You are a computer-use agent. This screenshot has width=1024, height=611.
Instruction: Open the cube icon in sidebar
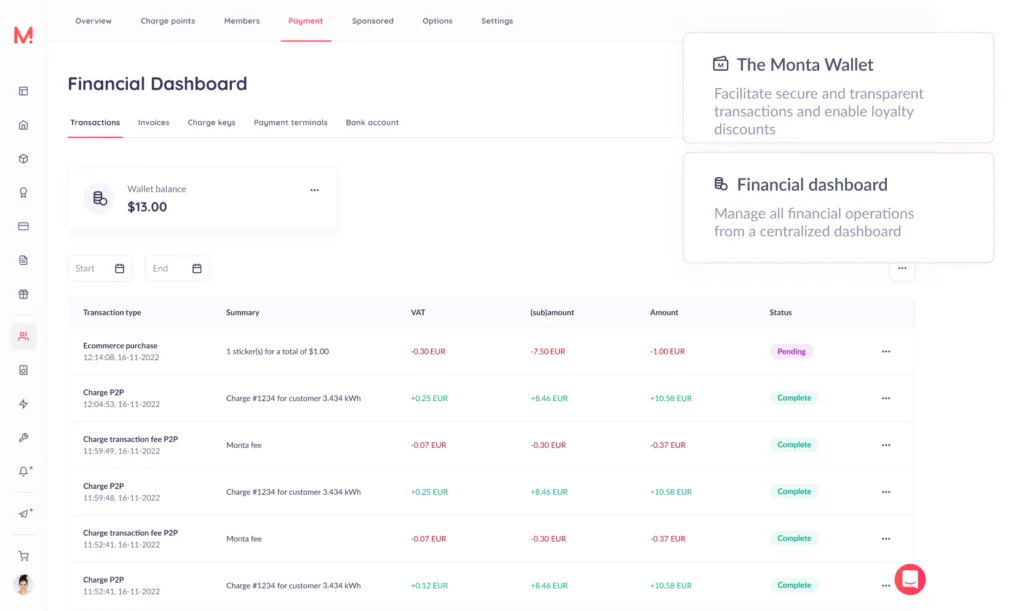point(24,159)
